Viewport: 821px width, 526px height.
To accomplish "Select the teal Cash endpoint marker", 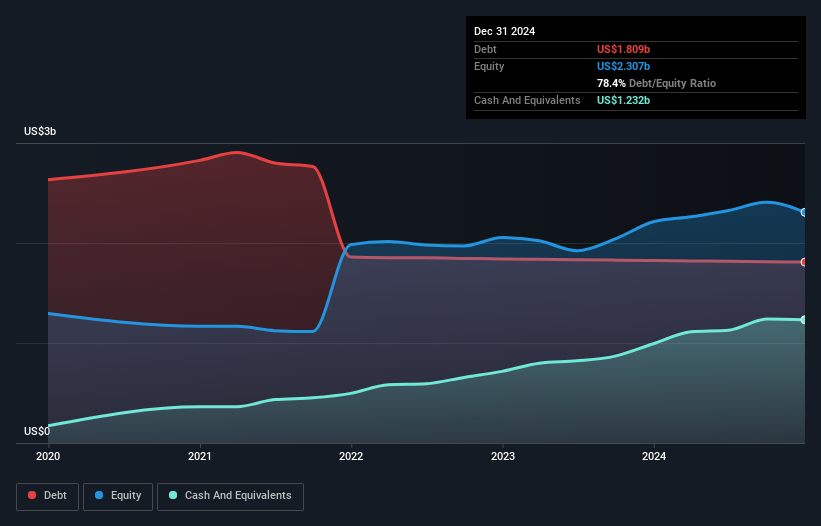I will 804,319.
